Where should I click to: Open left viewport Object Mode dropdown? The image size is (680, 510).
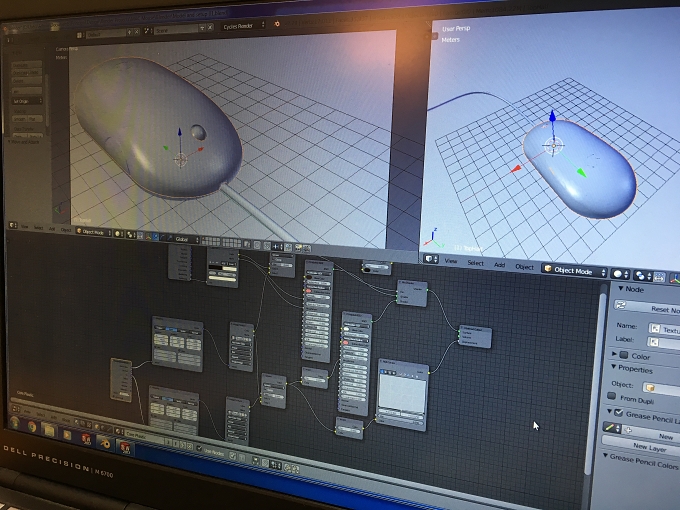pyautogui.click(x=93, y=232)
